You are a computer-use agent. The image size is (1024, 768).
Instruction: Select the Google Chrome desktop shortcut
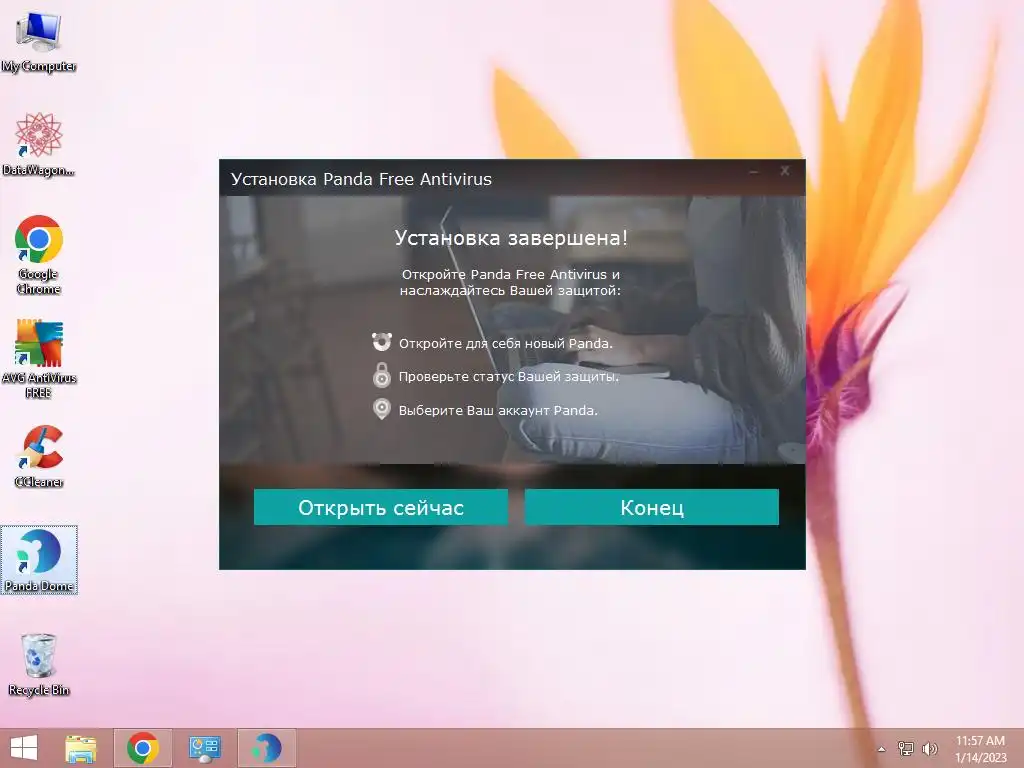pyautogui.click(x=39, y=255)
